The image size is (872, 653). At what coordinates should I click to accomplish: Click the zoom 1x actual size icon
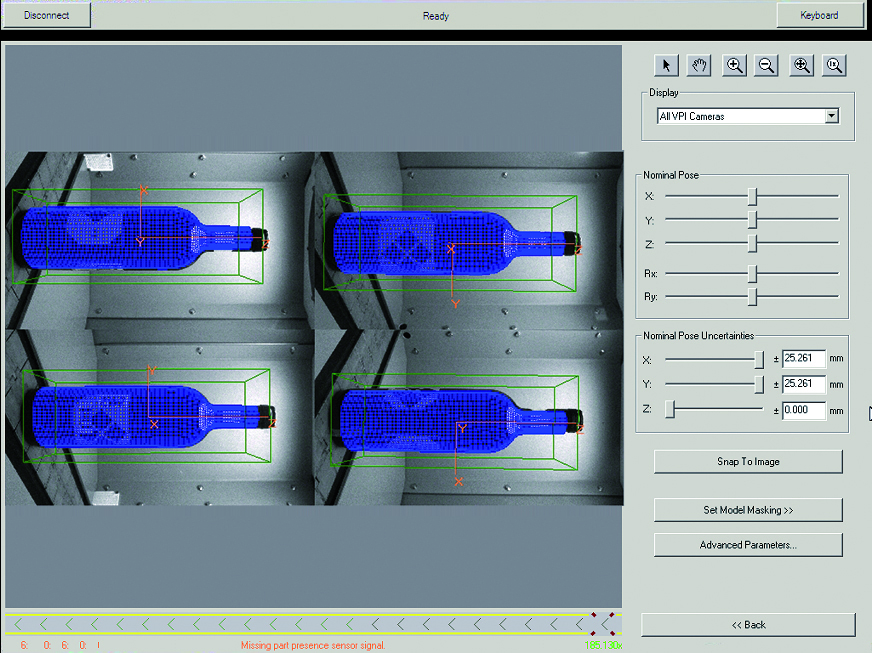(833, 64)
